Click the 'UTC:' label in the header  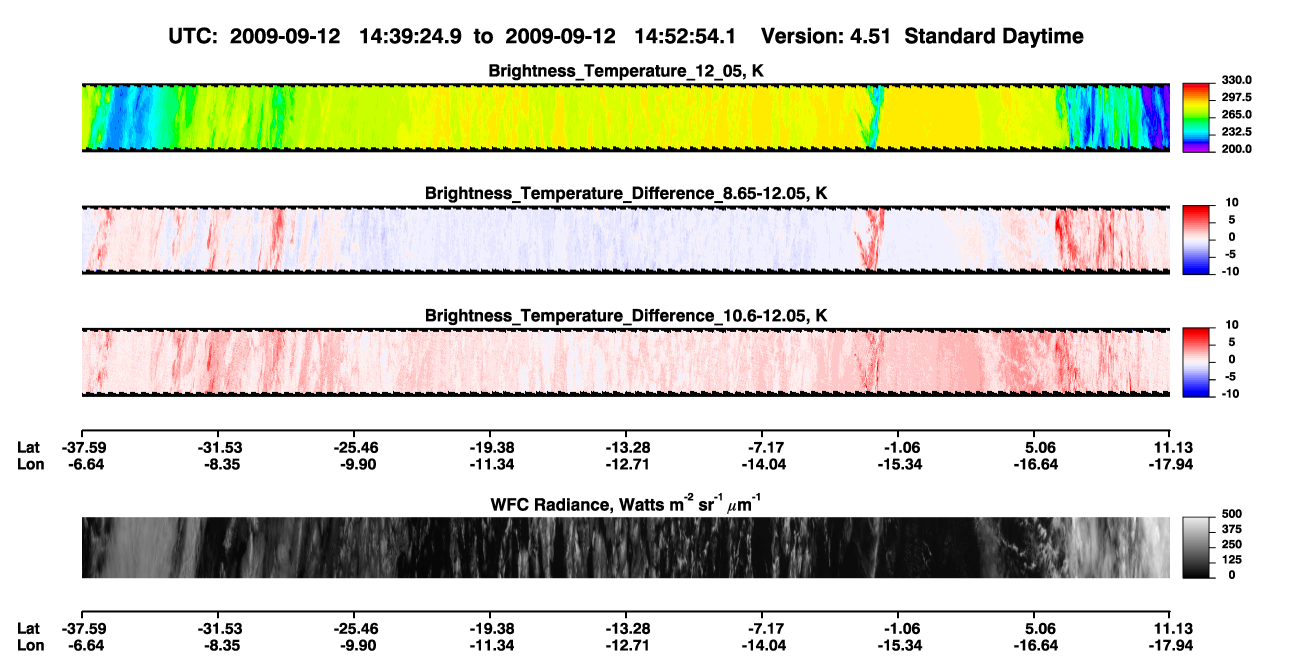194,36
